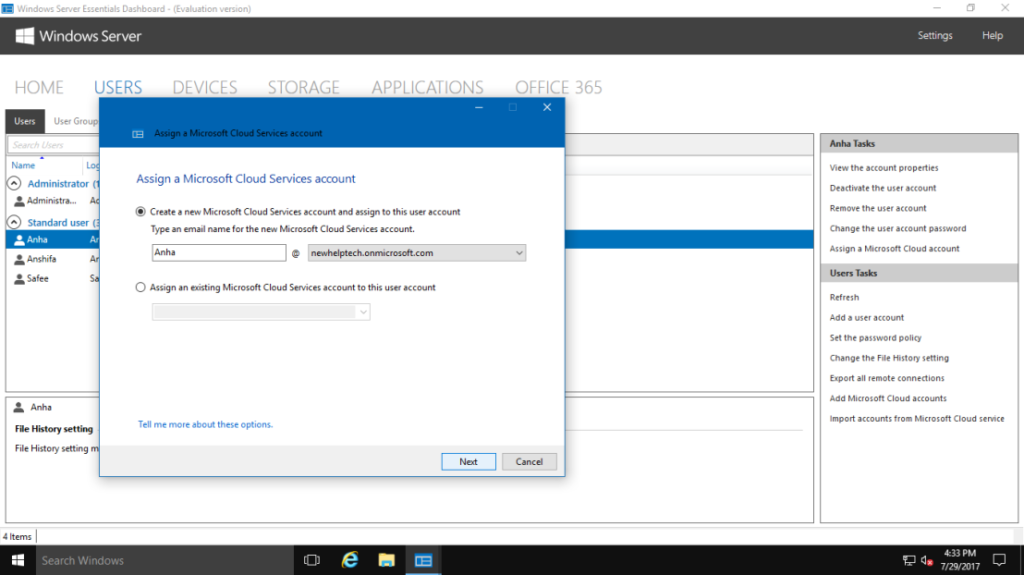Switch to the USERS tab
The height and width of the screenshot is (575, 1024).
[x=118, y=88]
